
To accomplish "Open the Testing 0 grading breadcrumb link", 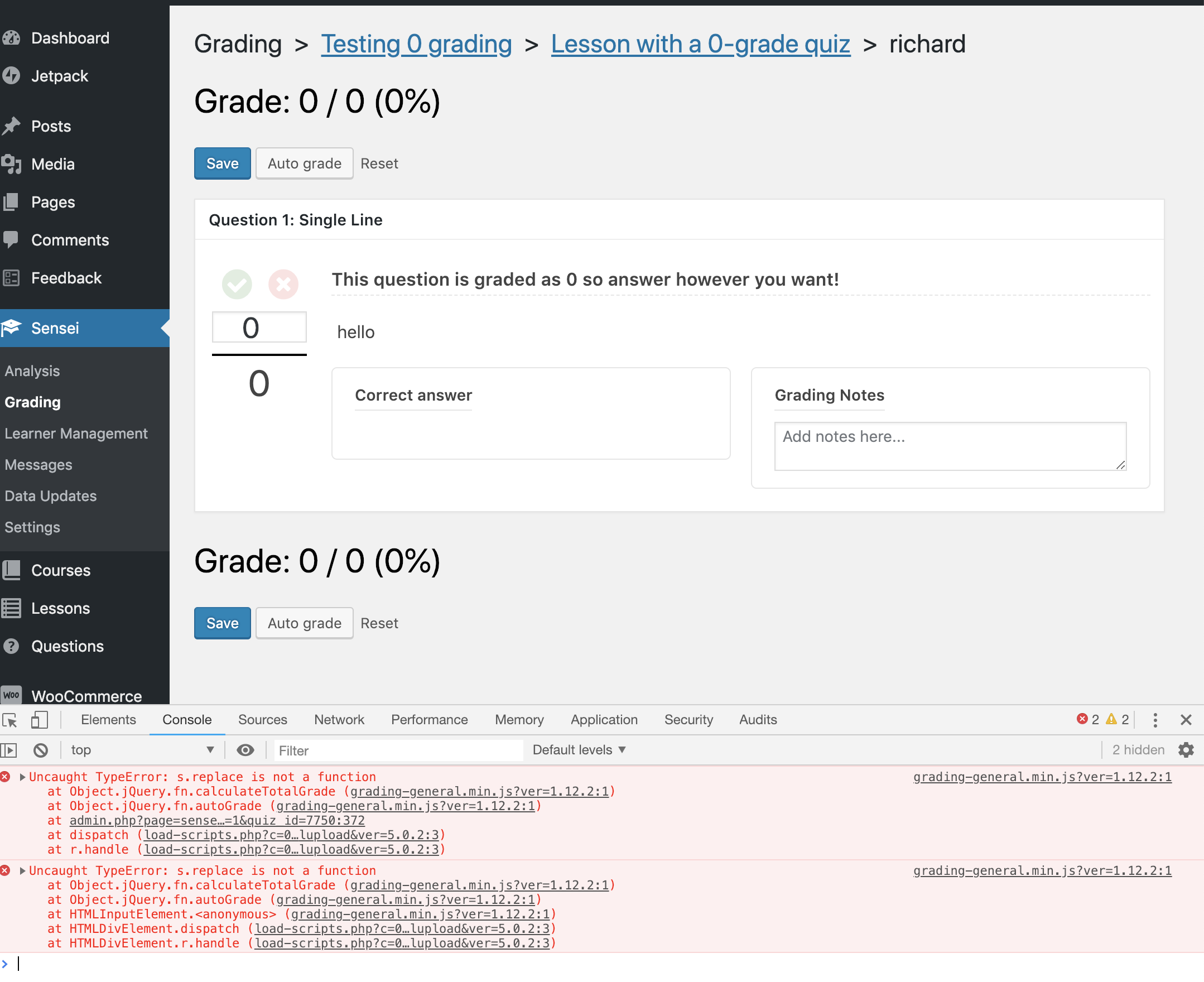I will tap(416, 44).
